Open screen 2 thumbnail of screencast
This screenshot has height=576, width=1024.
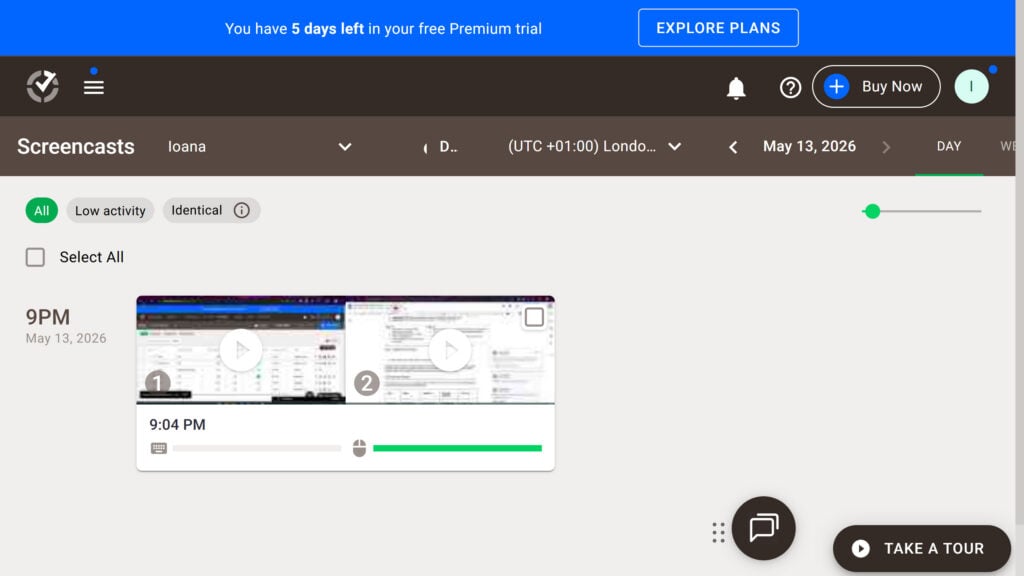pos(450,350)
